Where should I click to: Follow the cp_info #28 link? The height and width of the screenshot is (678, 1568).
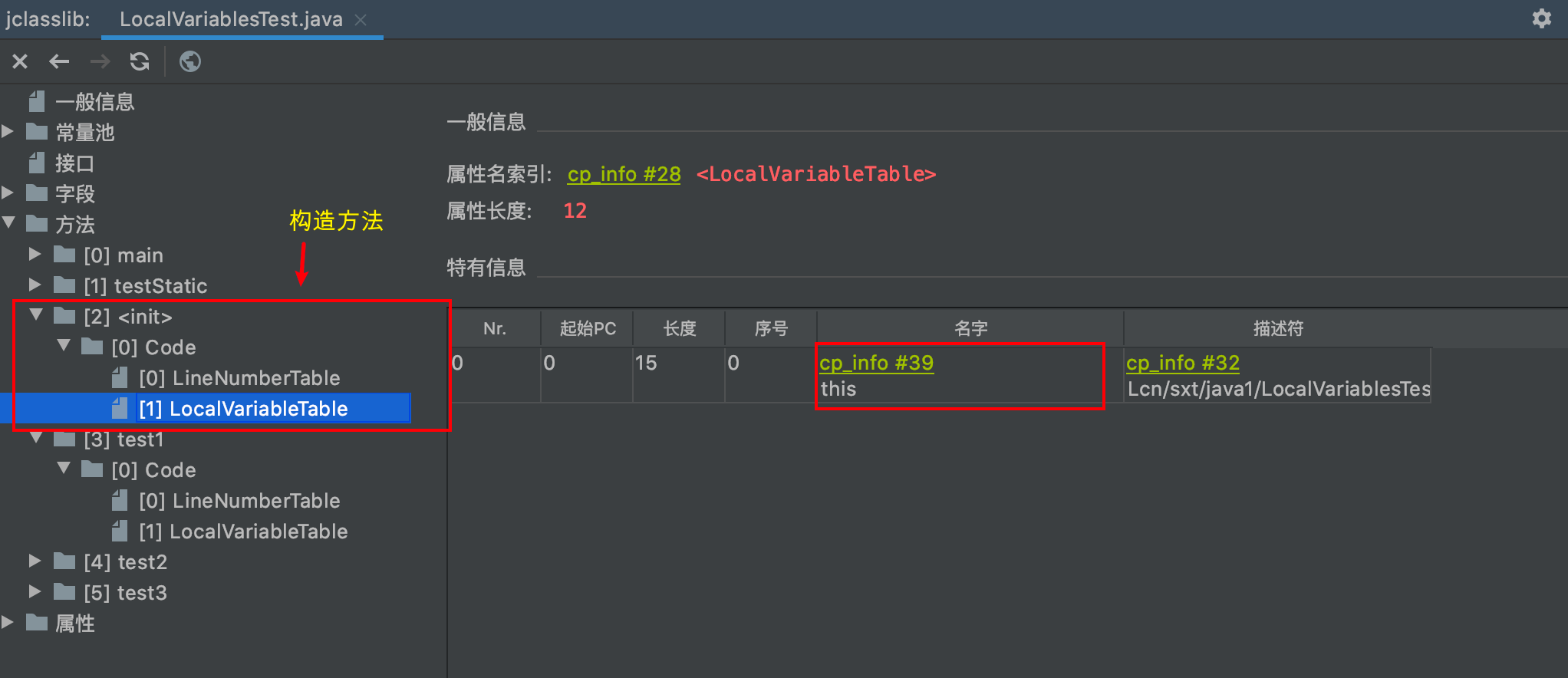[624, 174]
